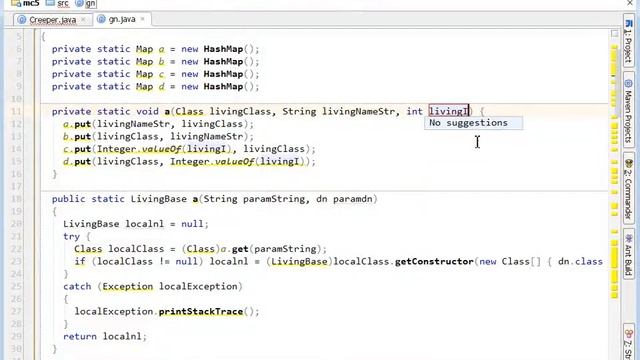Click line number 11 in gutter
The image size is (640, 360).
(16, 111)
